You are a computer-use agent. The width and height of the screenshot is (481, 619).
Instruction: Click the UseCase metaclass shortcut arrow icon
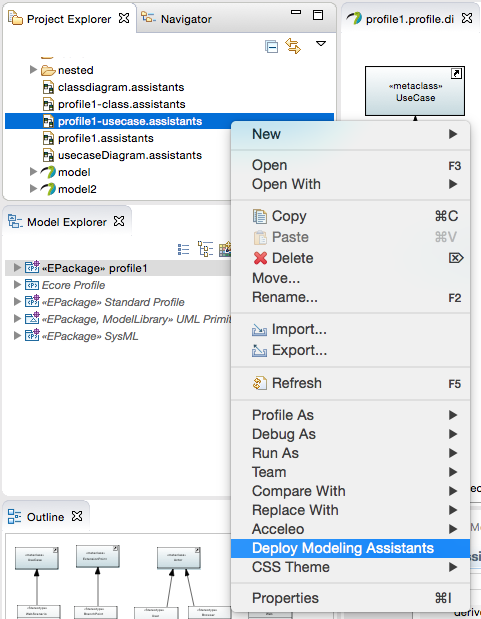456,73
